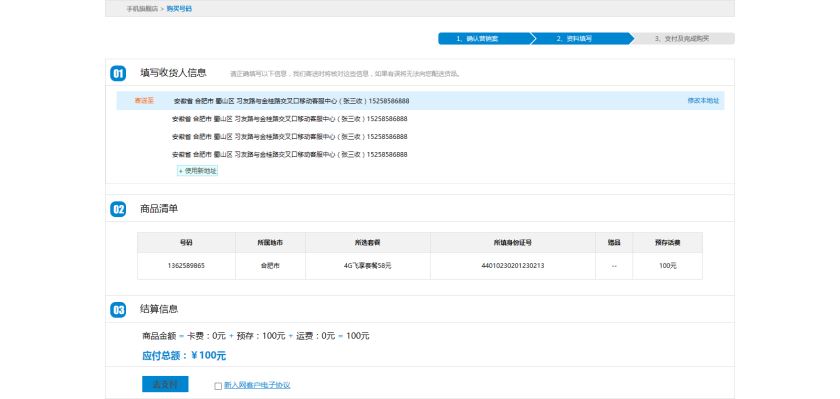Open the 新入网客户电子协议 link
Image resolution: width=840 pixels, height=399 pixels.
(x=257, y=385)
